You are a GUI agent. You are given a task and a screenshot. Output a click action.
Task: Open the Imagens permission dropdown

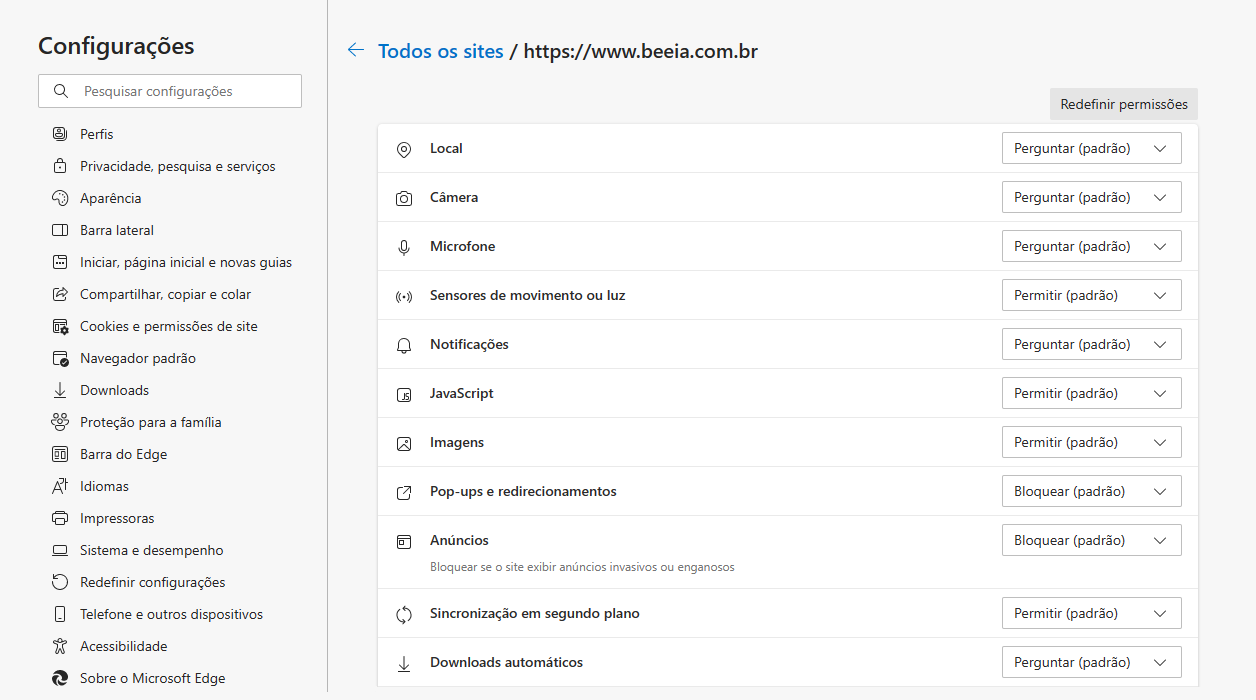[x=1092, y=442]
